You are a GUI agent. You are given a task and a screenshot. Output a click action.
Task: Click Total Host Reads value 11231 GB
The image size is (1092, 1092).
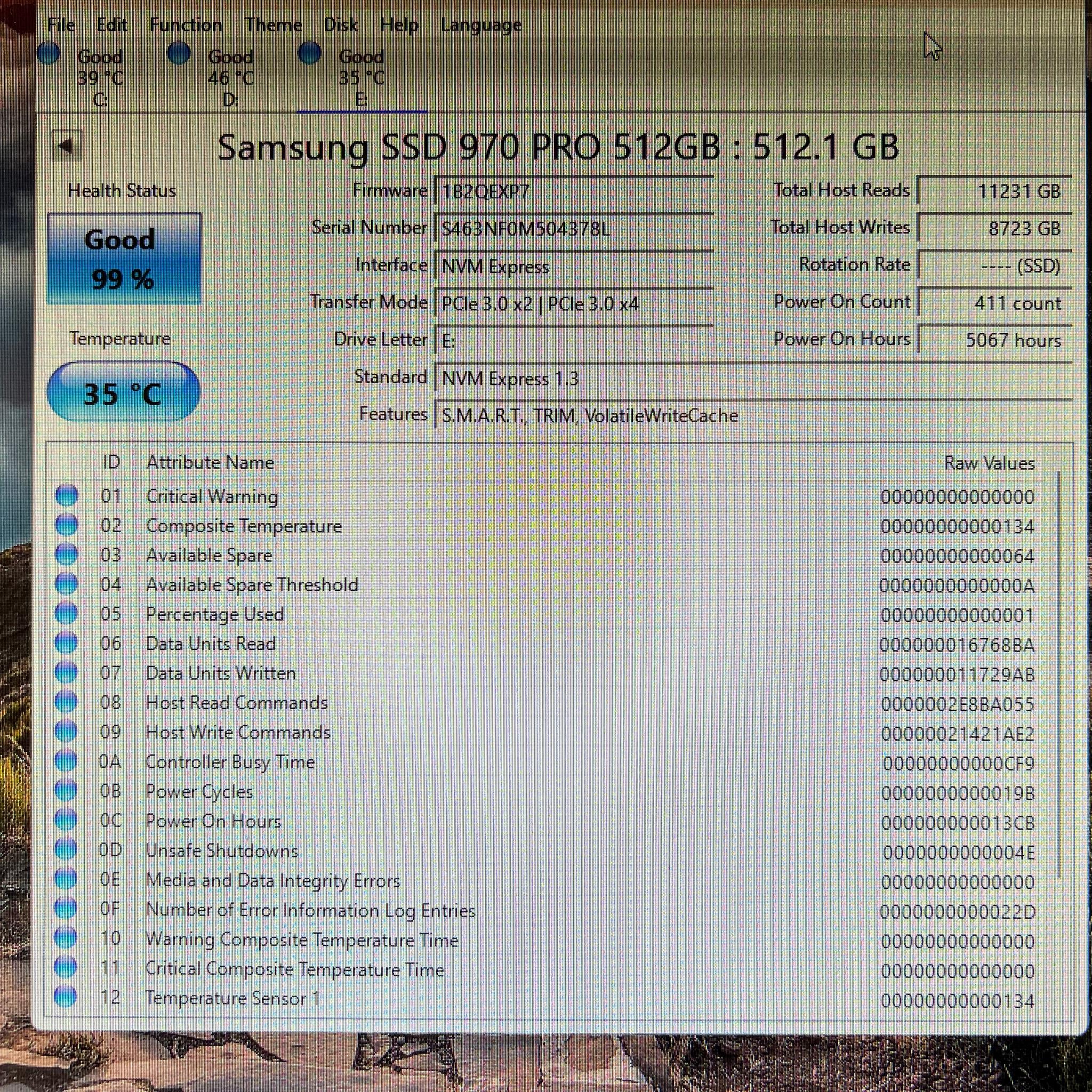tap(994, 190)
